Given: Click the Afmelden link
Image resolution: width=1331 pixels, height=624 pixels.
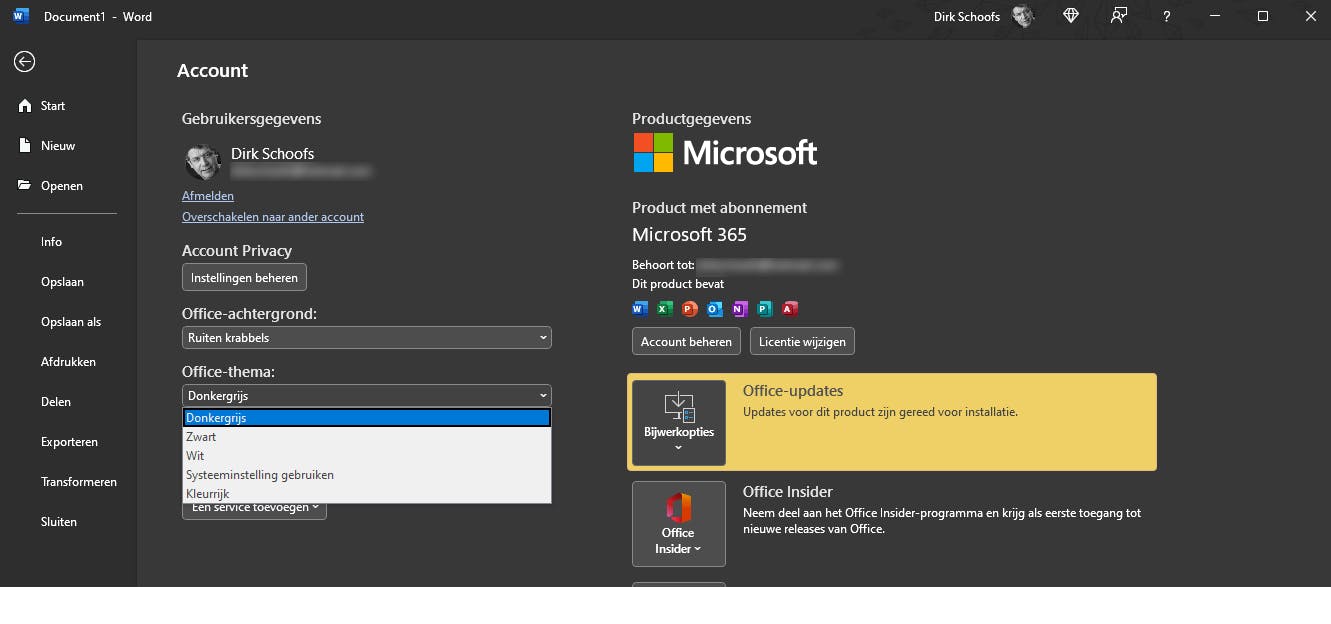Looking at the screenshot, I should pyautogui.click(x=208, y=196).
